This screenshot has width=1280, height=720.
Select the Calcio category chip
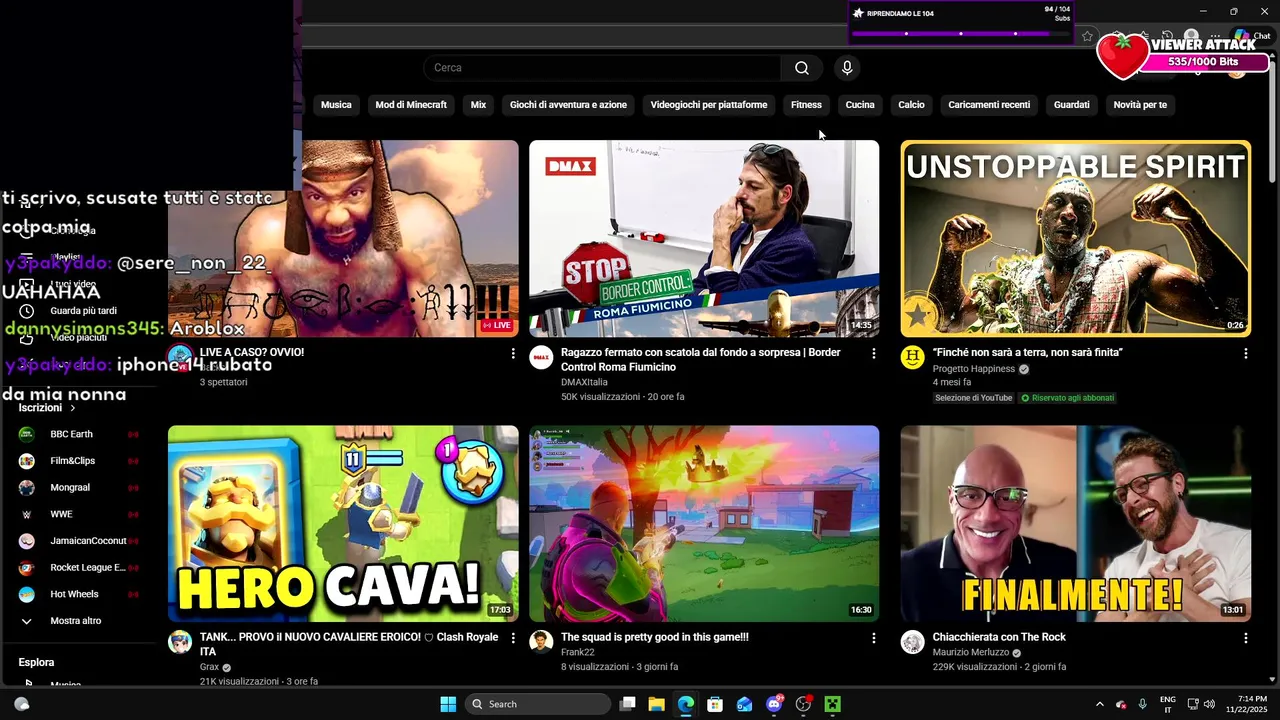click(911, 105)
